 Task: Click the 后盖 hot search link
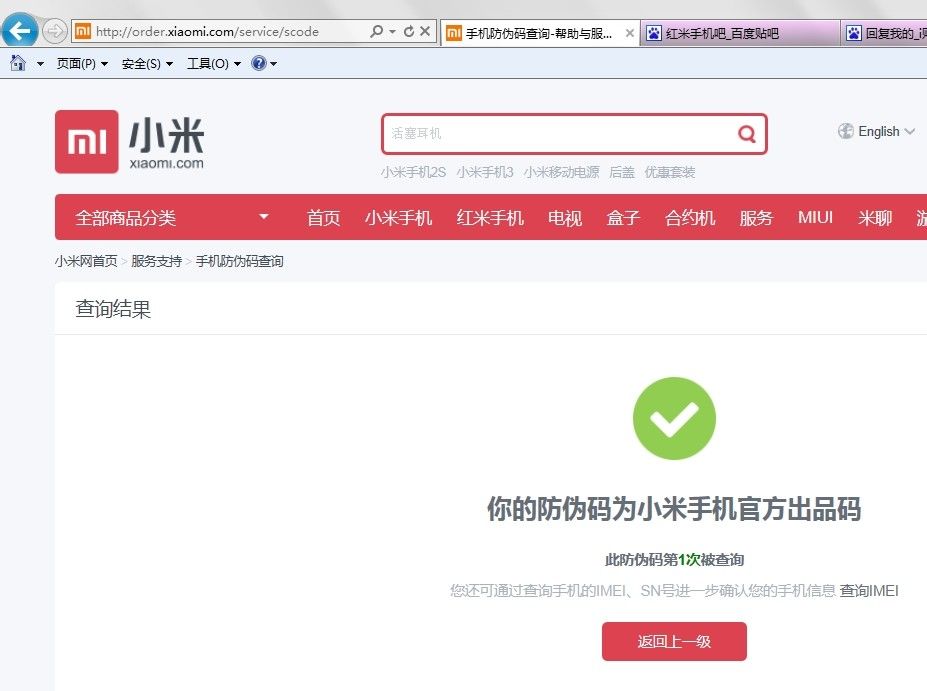click(622, 172)
